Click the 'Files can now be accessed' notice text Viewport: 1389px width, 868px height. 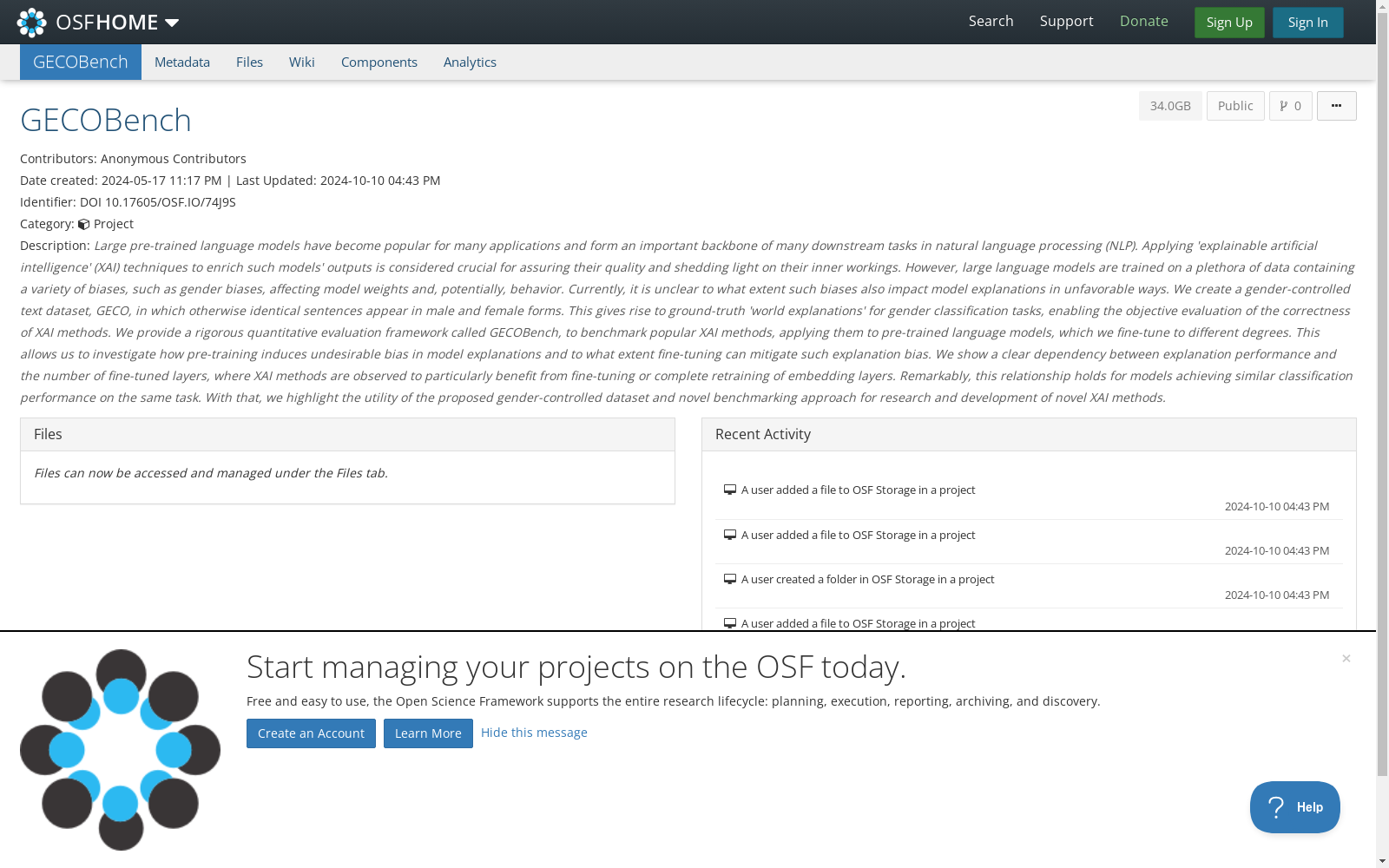click(211, 473)
